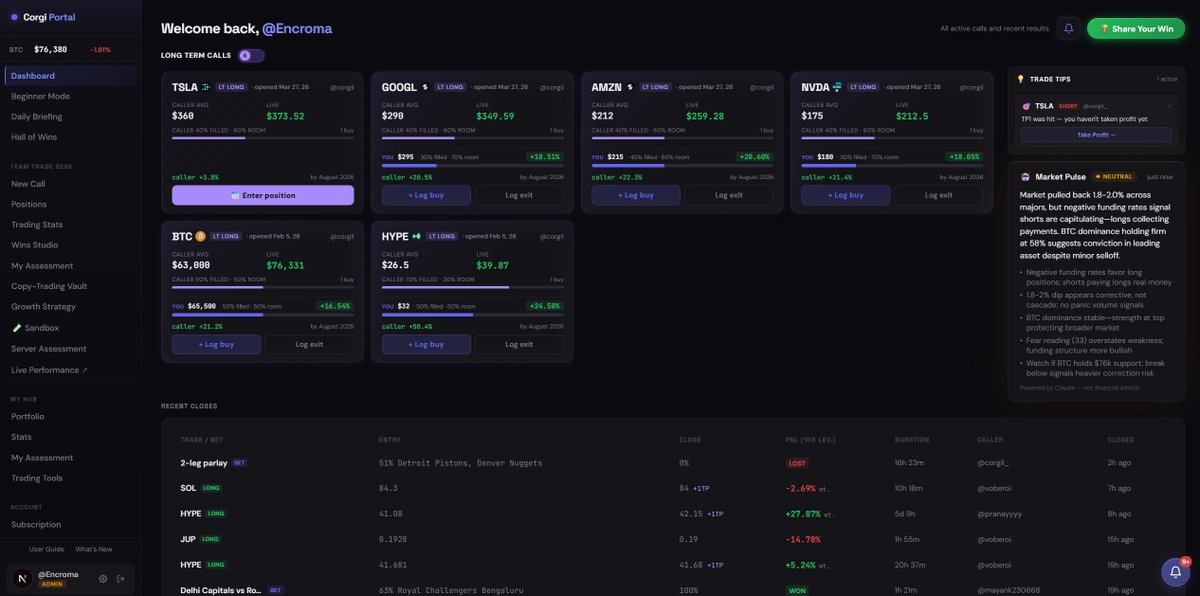
Task: Click the BTC price $76,380 in sidebar
Action: tap(51, 49)
